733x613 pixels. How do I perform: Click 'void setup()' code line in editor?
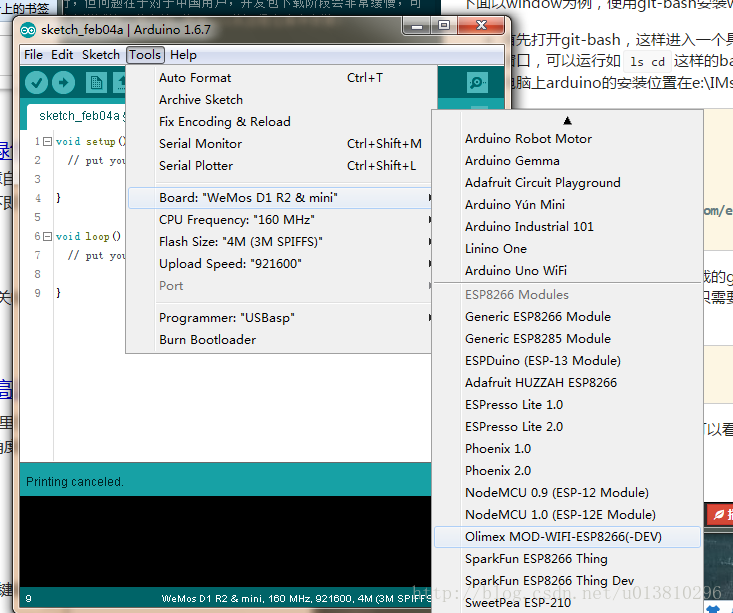[90, 141]
